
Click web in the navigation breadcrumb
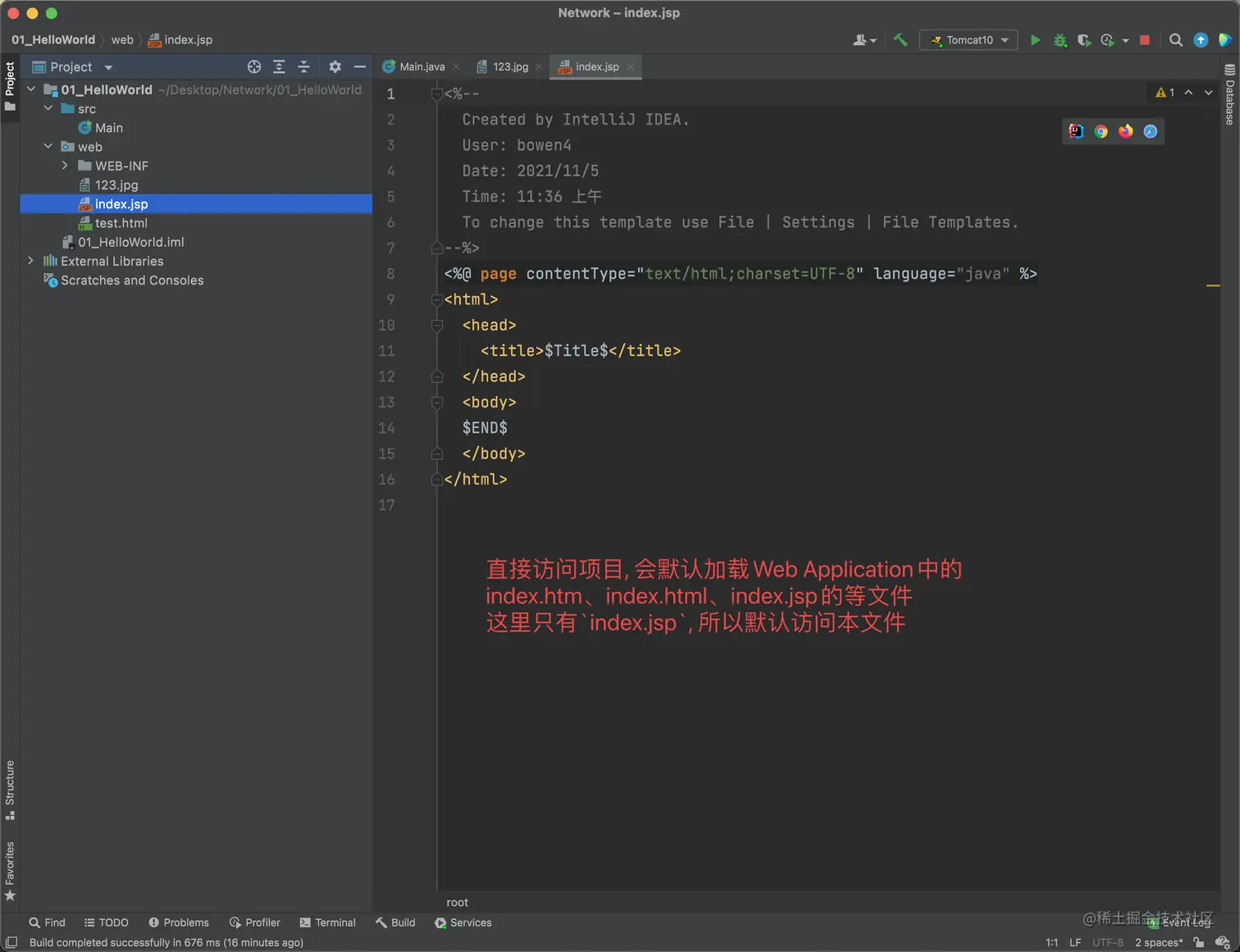(x=122, y=39)
